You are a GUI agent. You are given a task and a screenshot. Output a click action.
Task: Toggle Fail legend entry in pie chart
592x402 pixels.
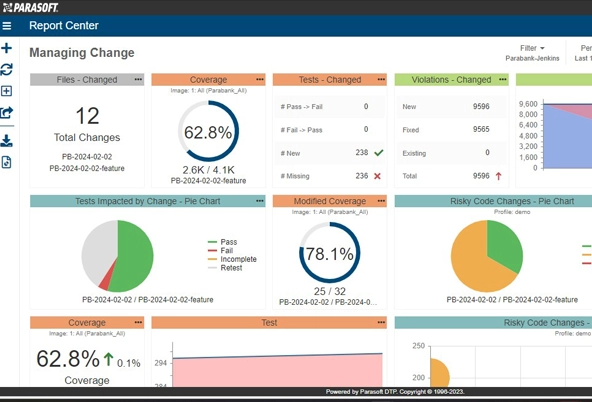220,251
